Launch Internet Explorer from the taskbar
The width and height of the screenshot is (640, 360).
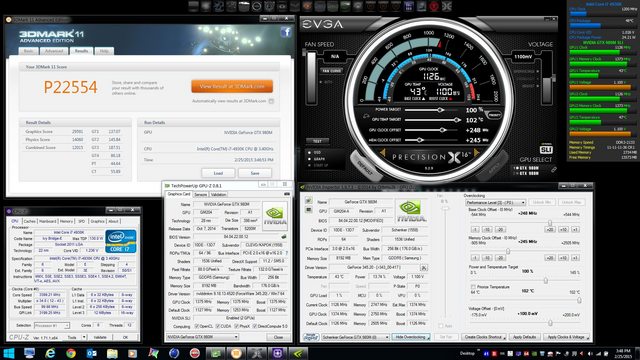(x=50, y=353)
